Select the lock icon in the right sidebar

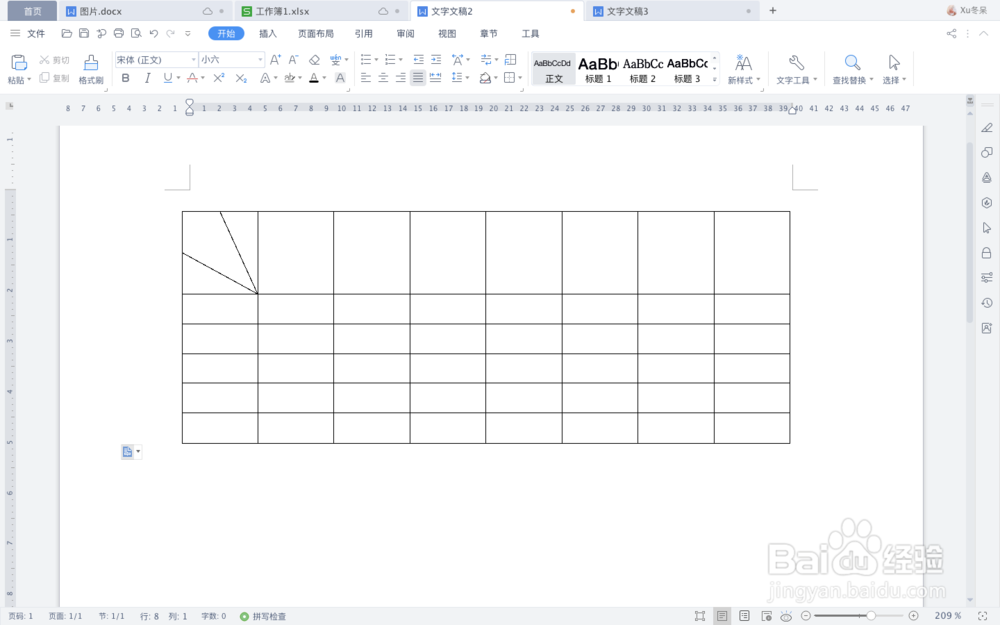(986, 254)
